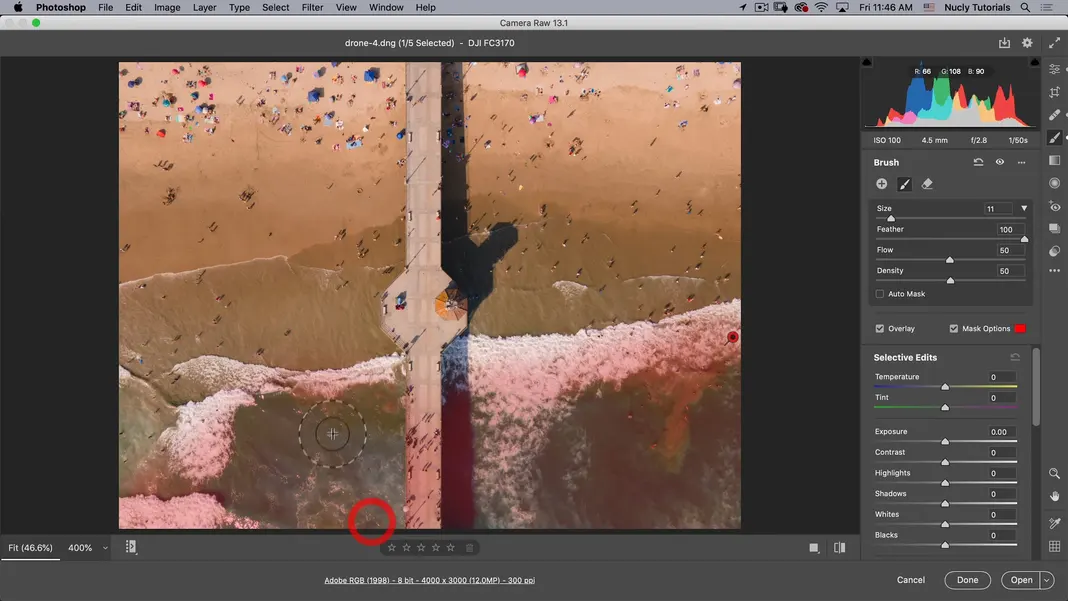This screenshot has width=1068, height=601.
Task: Click the Temperature slider handle
Action: tap(945, 387)
